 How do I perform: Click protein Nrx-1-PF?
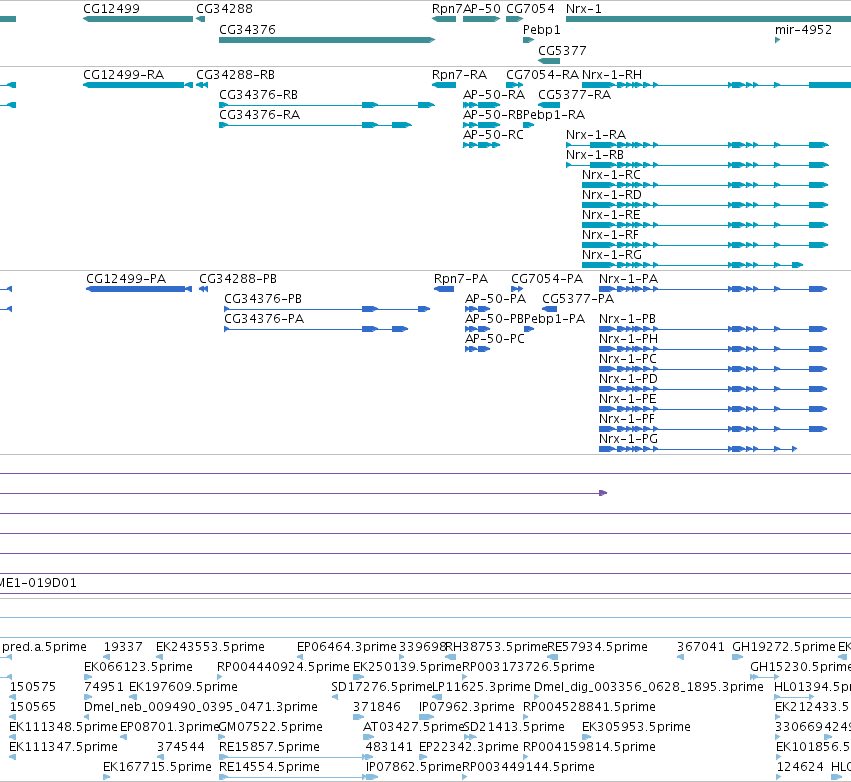tap(713, 429)
